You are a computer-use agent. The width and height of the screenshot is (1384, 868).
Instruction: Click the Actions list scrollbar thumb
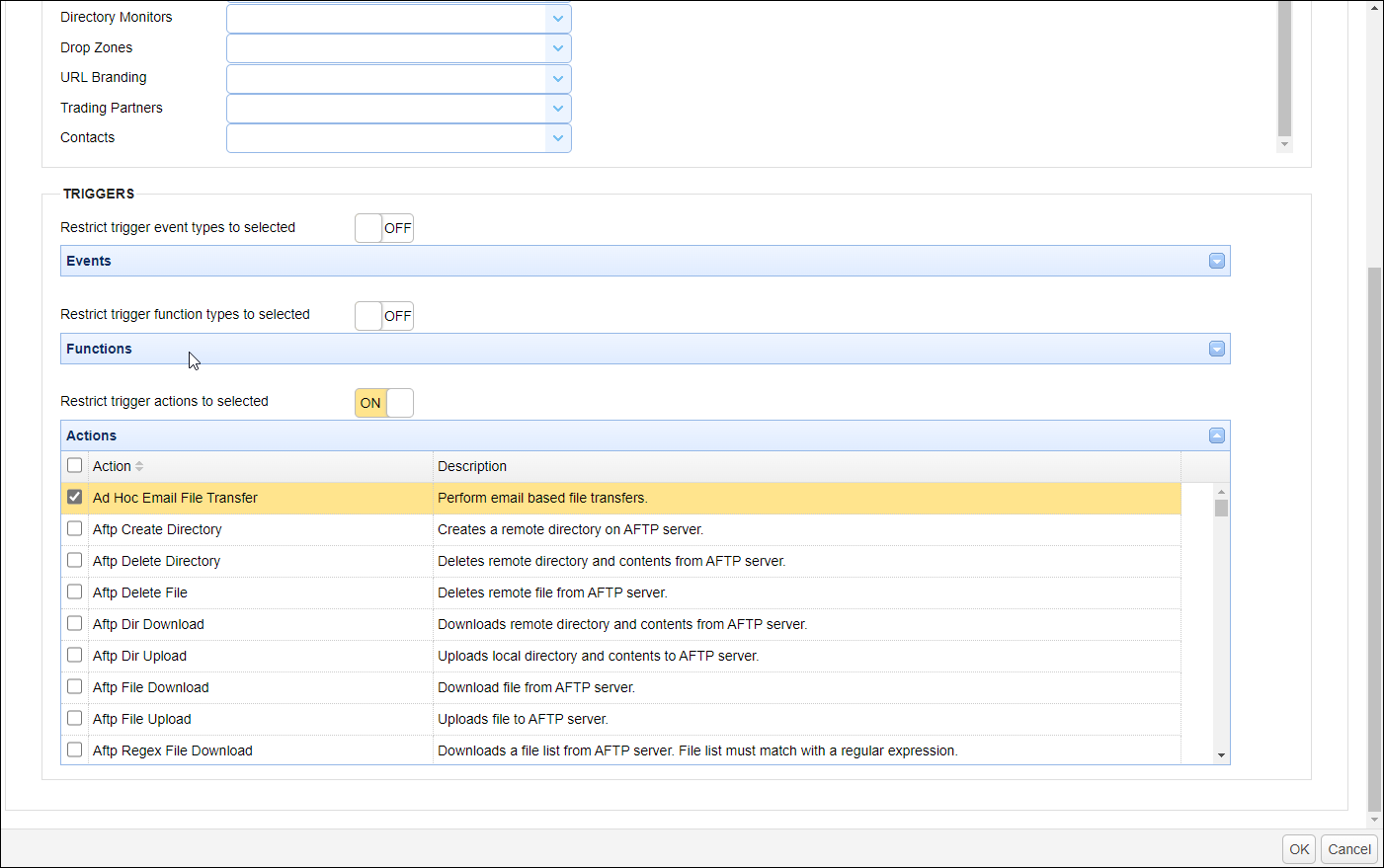1222,509
